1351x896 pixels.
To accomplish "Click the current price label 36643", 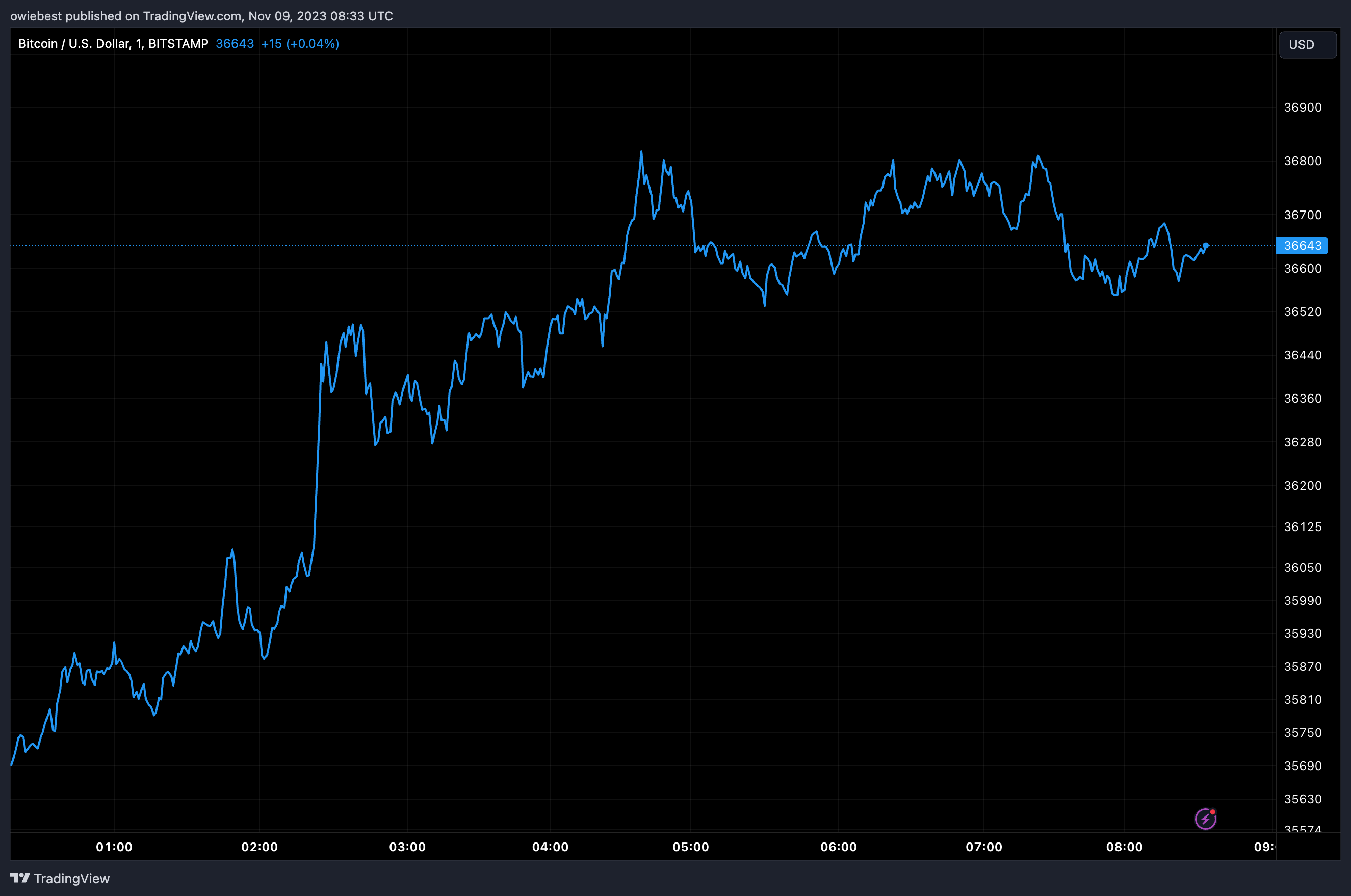I will (1301, 246).
